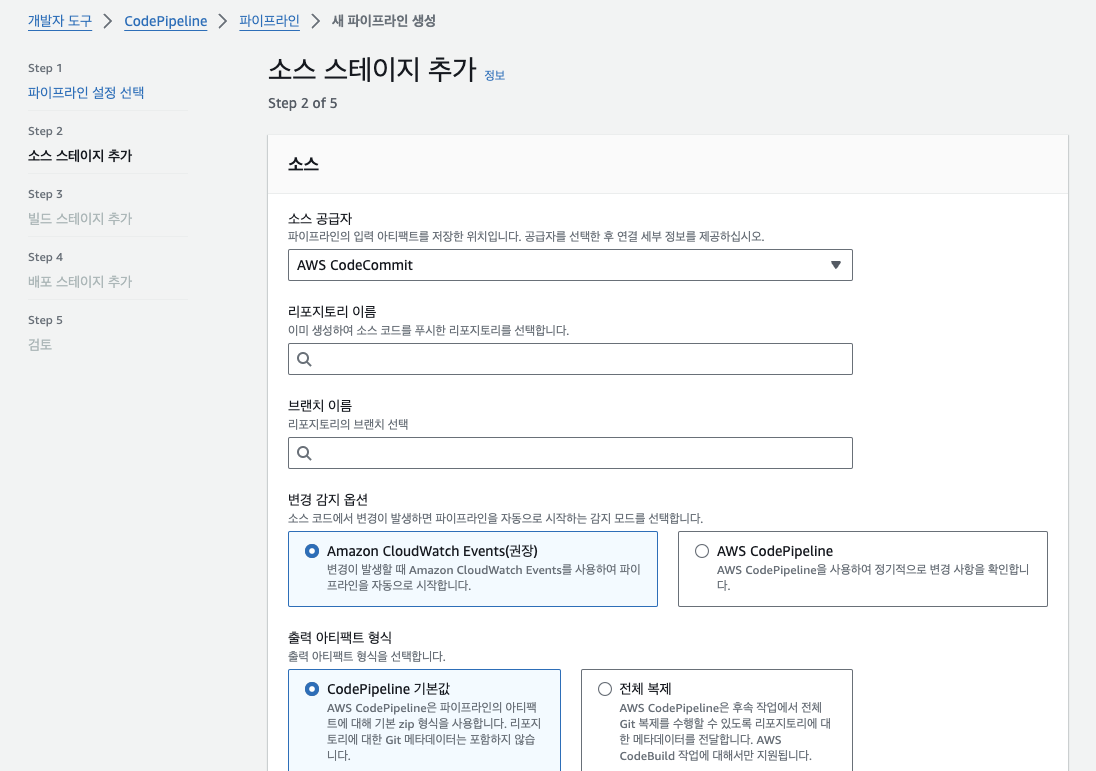The height and width of the screenshot is (771, 1096).
Task: Click the 변경 감지 옵션 label
Action: click(328, 499)
